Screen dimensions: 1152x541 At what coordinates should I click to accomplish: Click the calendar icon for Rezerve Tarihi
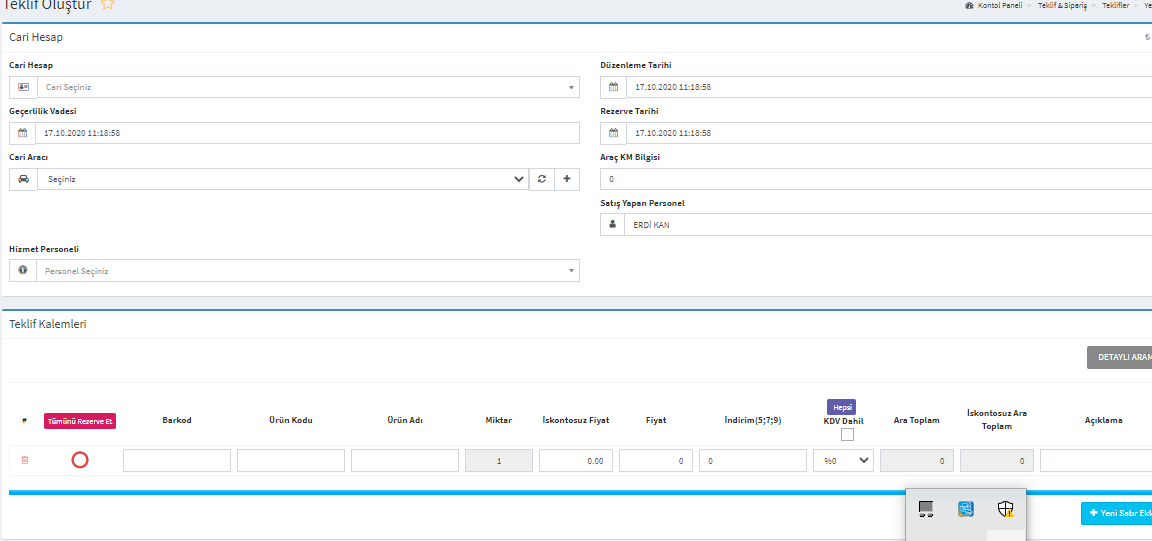point(614,133)
